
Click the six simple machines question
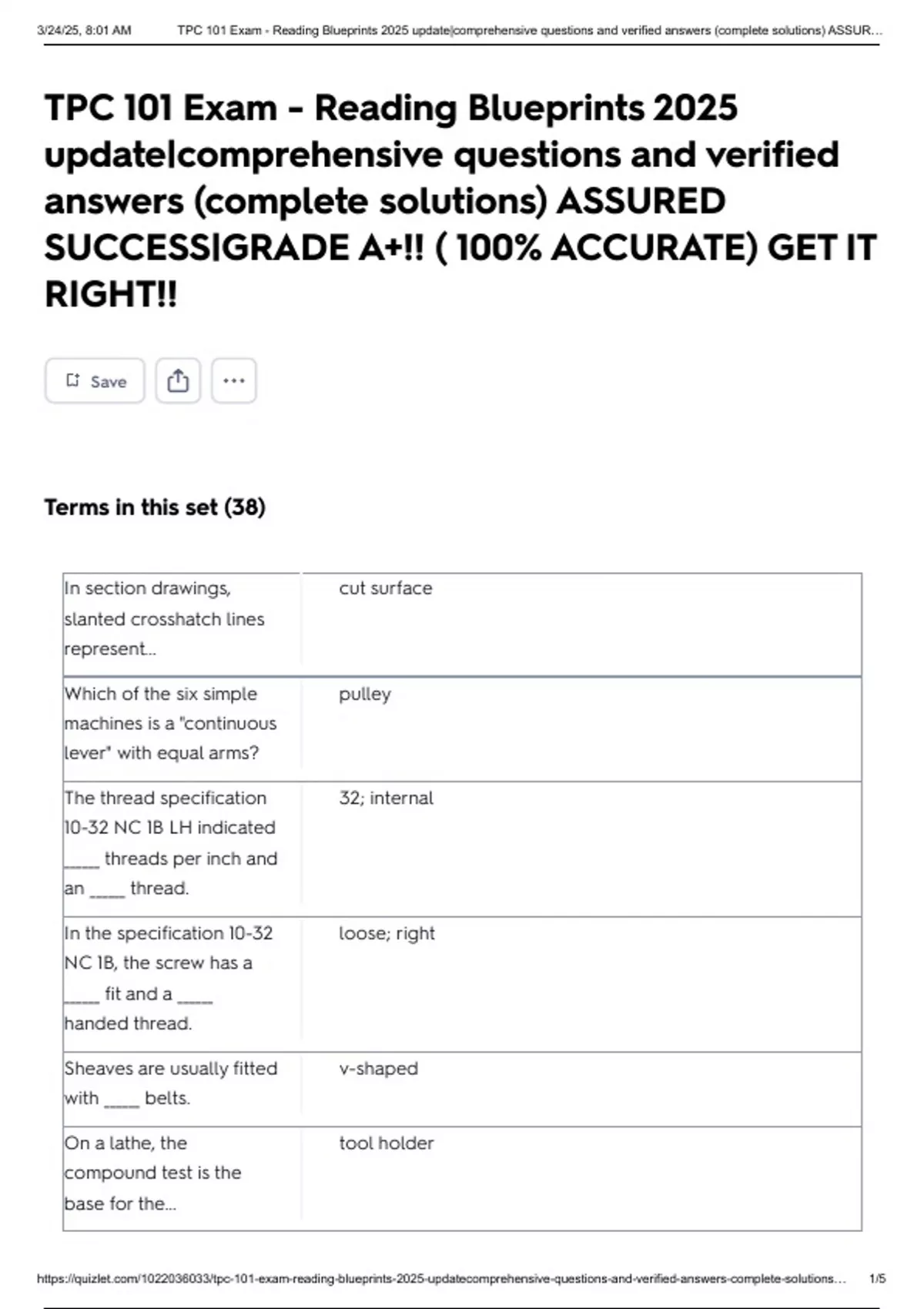(x=170, y=724)
